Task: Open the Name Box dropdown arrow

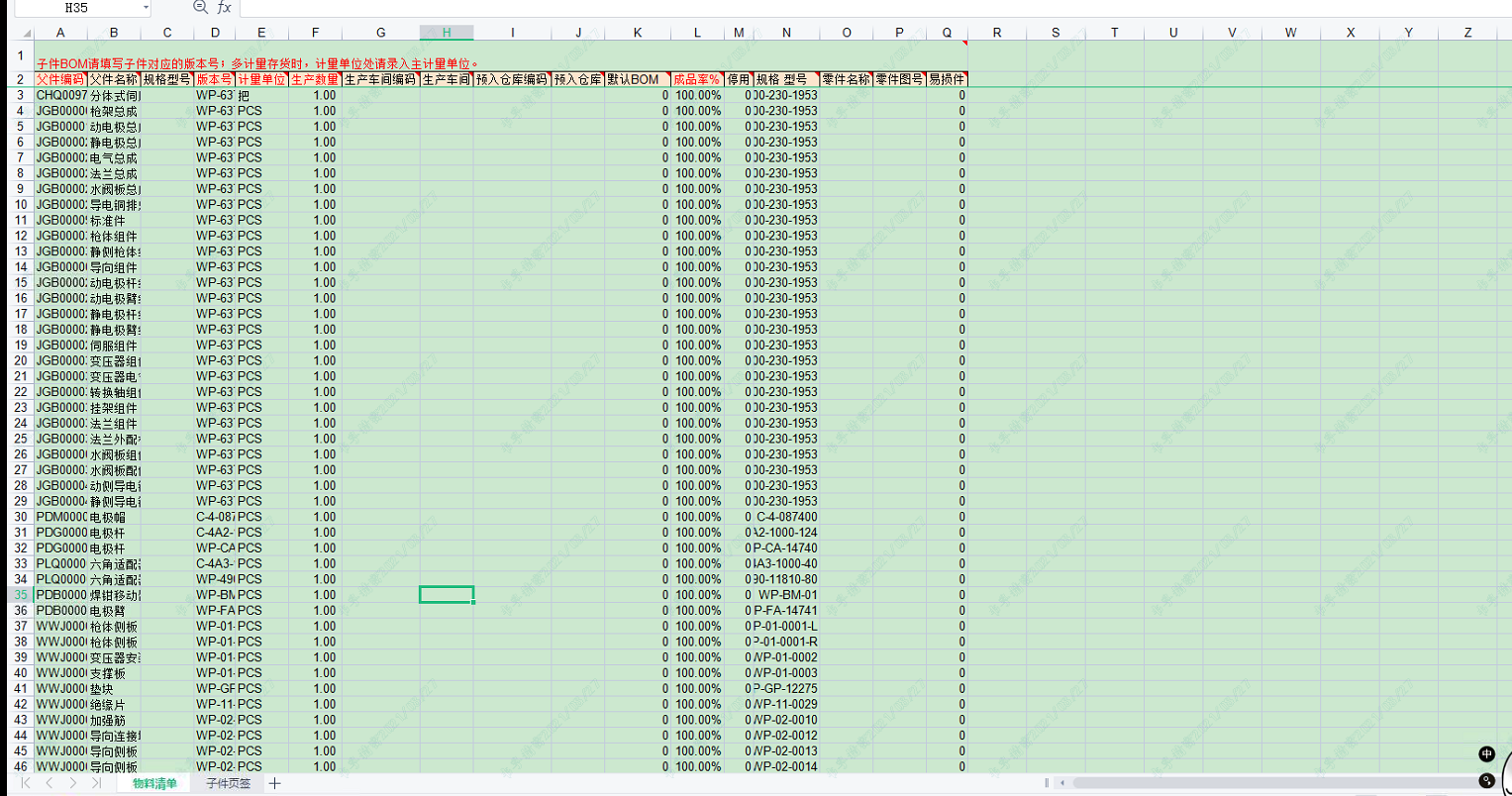Action: [x=146, y=8]
